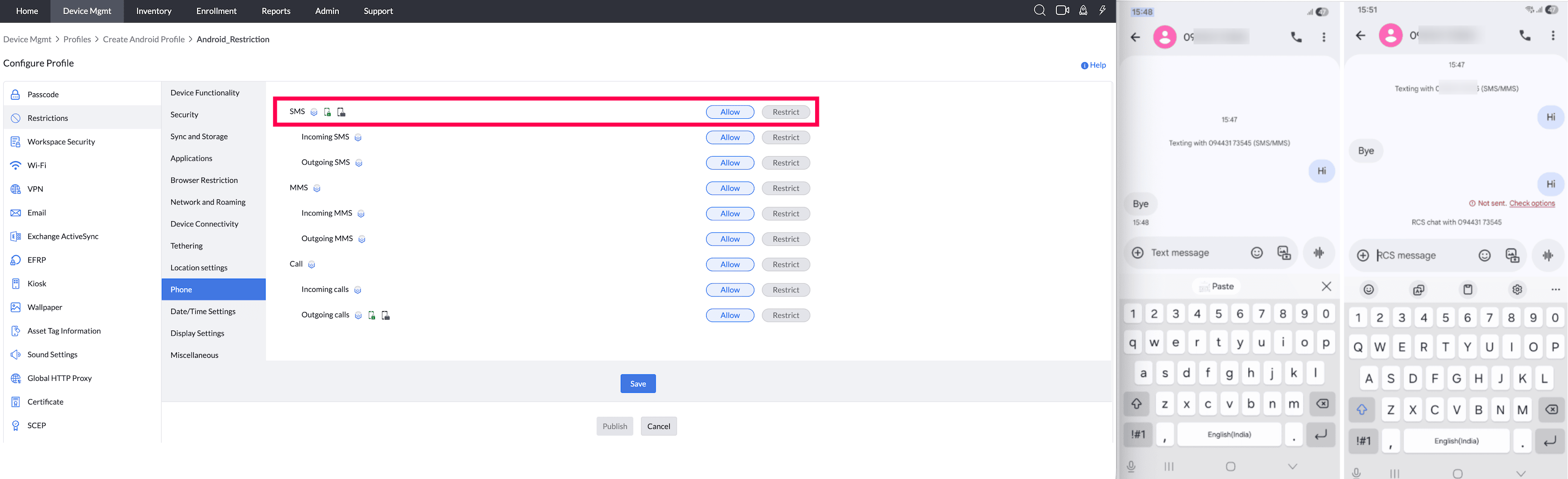Image resolution: width=1568 pixels, height=479 pixels.
Task: Tap emoji icon inside the RCS message field
Action: [x=1485, y=256]
